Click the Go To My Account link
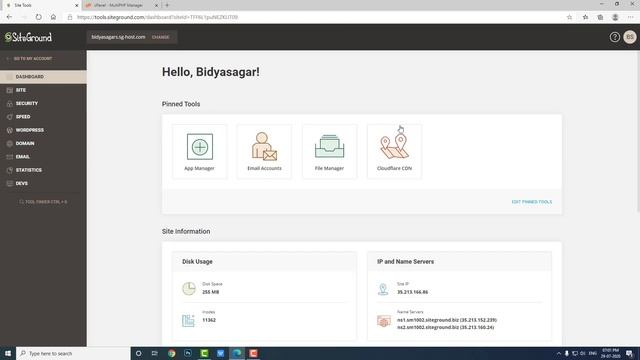This screenshot has width=640, height=360. pos(29,59)
